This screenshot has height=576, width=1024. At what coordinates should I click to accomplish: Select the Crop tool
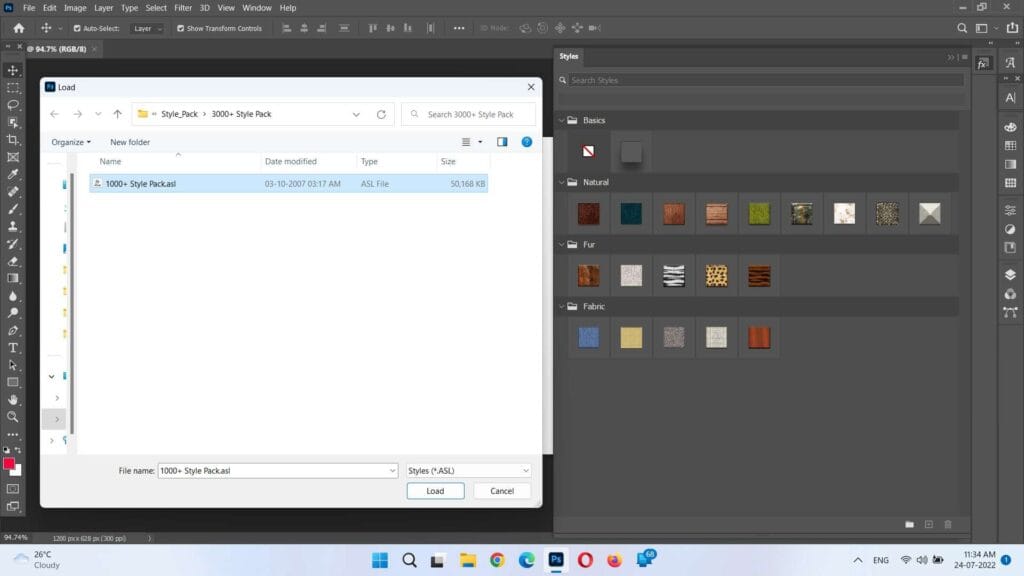pos(13,139)
